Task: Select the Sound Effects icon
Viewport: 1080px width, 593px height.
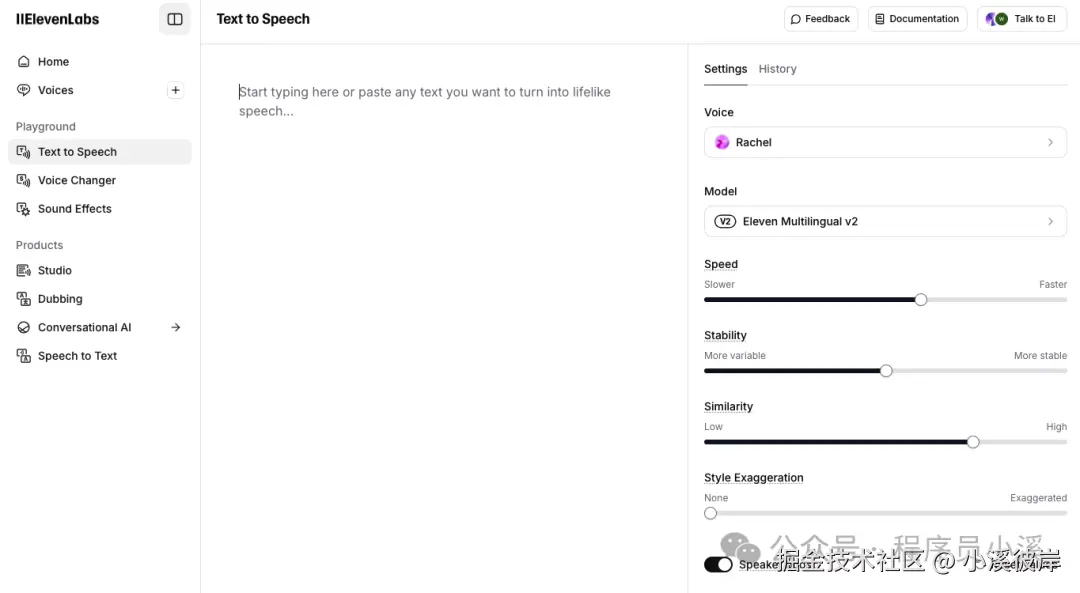Action: pos(24,209)
